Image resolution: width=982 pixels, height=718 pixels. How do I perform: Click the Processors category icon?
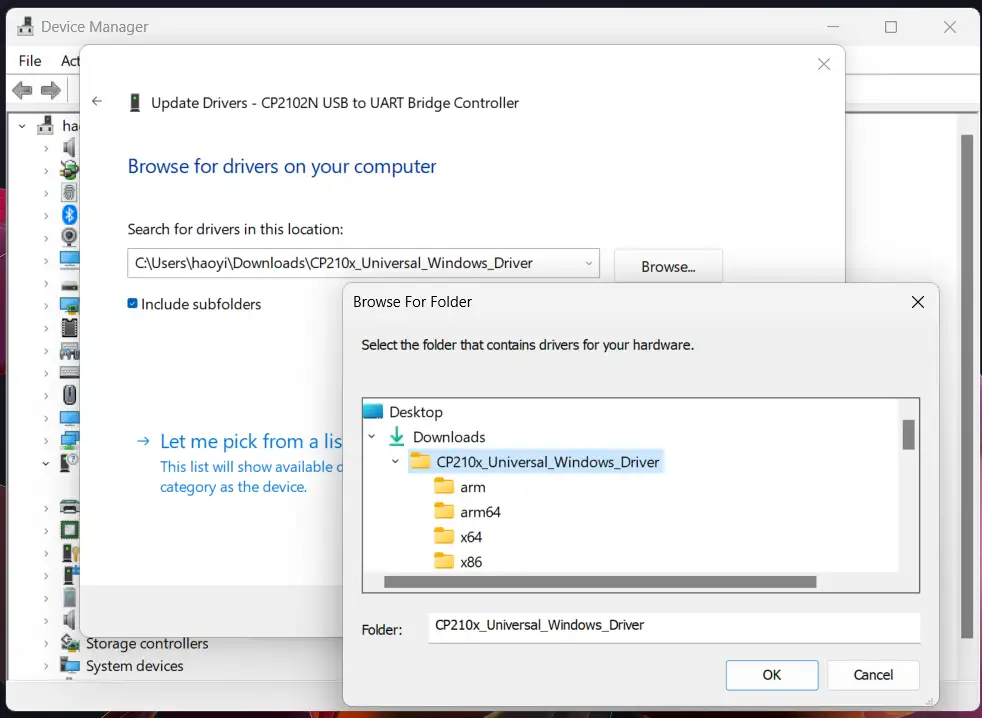[x=68, y=531]
